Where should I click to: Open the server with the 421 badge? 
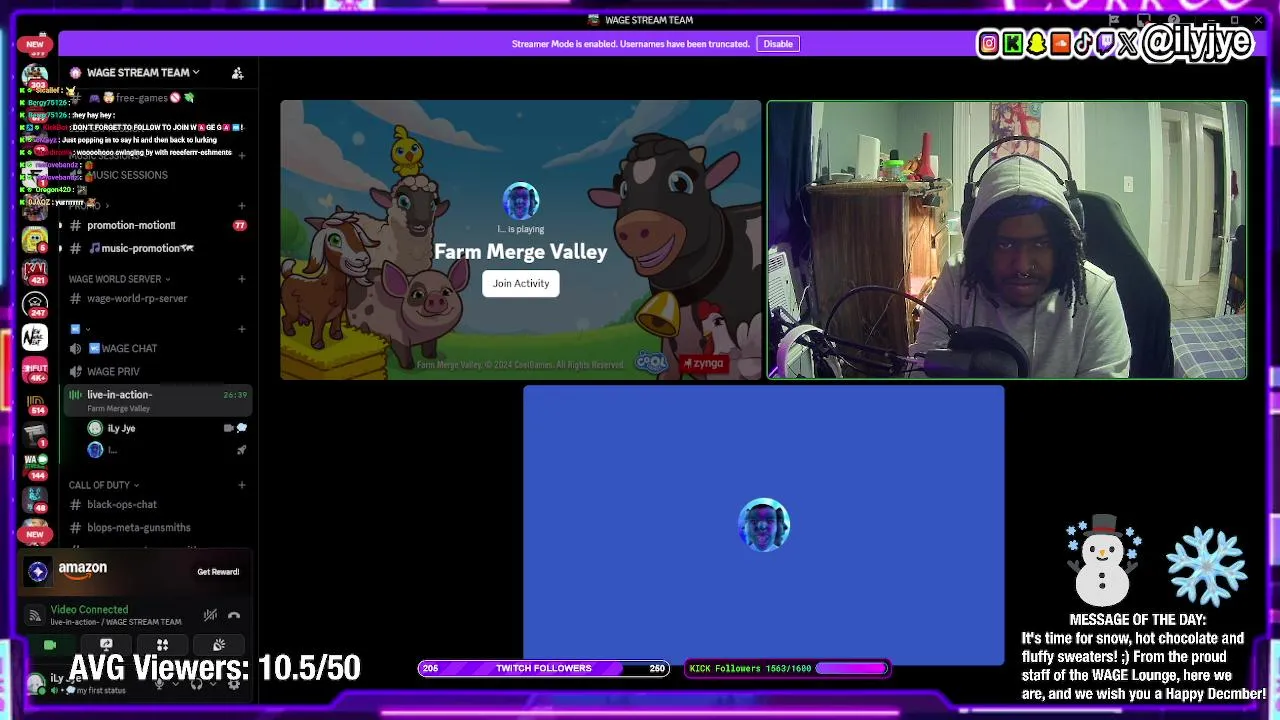[35, 272]
